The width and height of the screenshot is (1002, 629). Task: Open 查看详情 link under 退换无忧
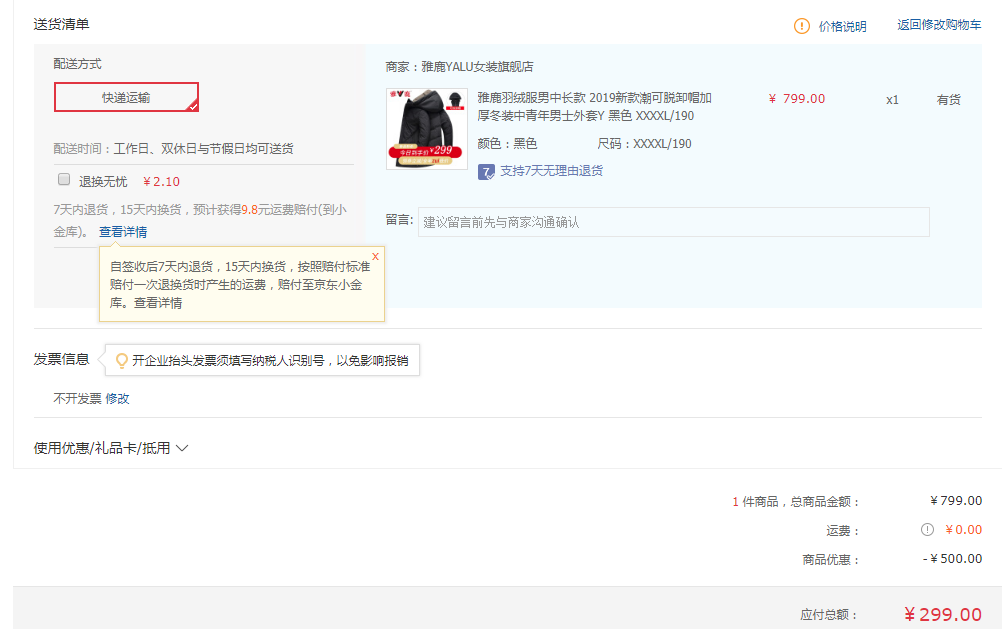(123, 232)
